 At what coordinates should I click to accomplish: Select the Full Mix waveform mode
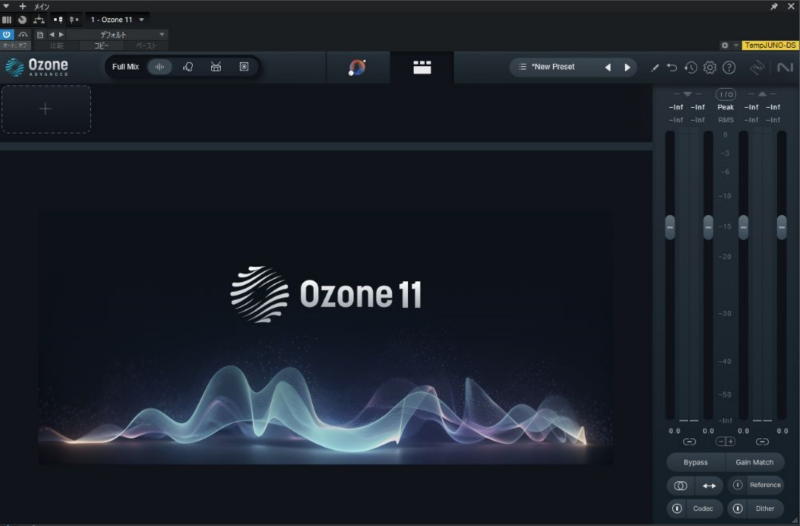pyautogui.click(x=159, y=67)
